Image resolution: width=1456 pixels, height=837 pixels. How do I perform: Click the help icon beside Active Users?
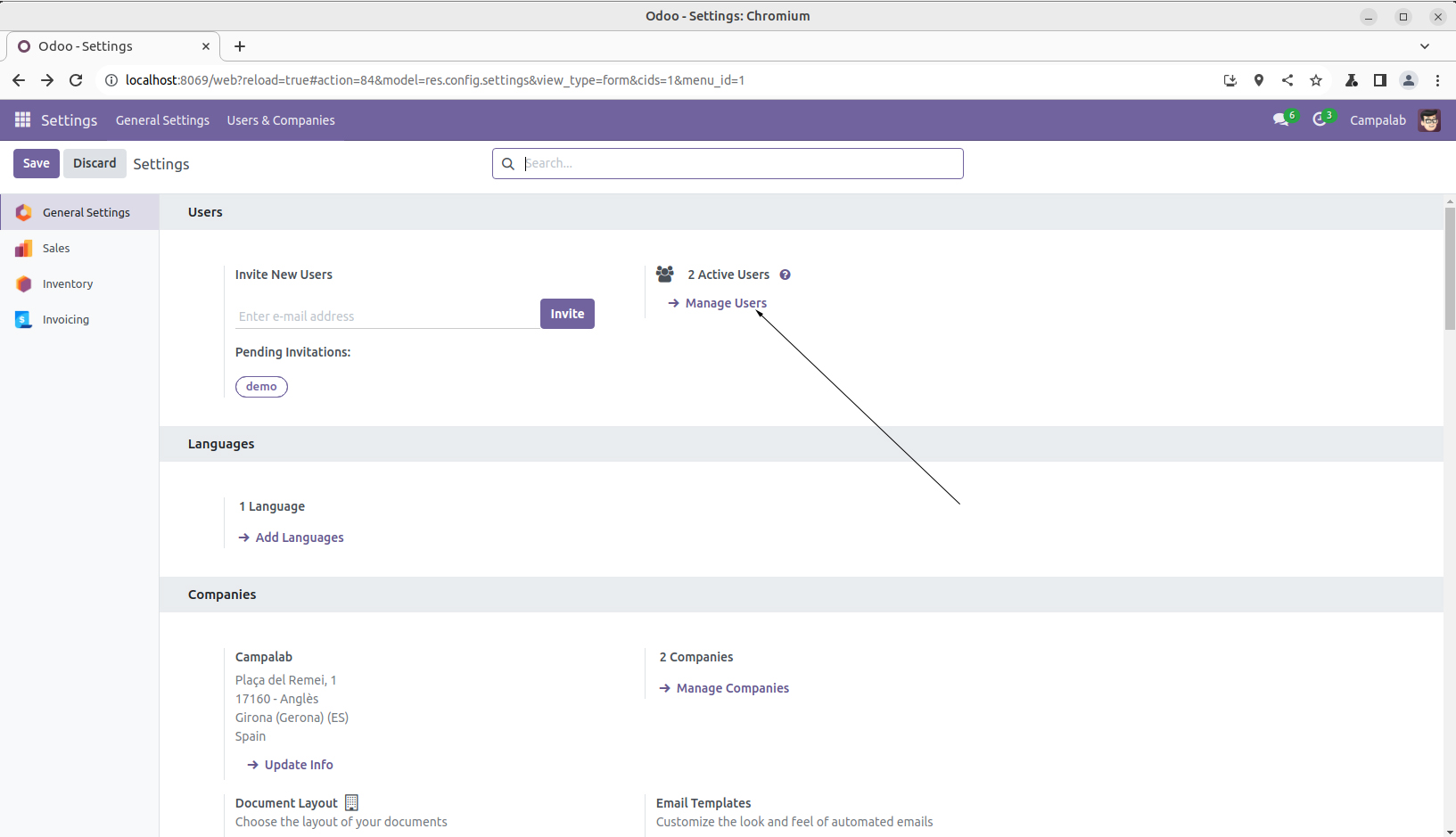click(x=785, y=275)
